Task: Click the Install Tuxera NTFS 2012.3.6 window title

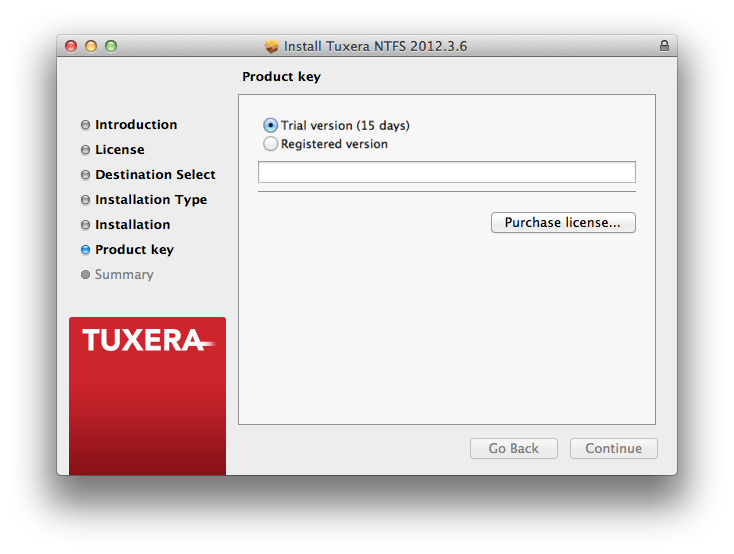Action: click(375, 46)
